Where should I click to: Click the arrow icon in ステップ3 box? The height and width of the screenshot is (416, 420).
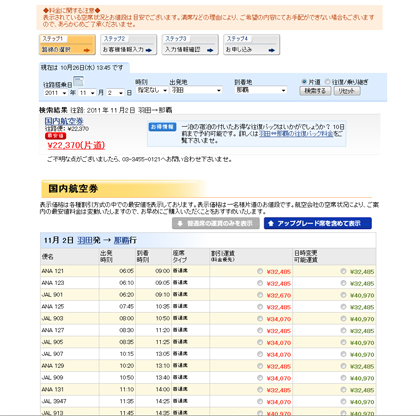click(210, 50)
